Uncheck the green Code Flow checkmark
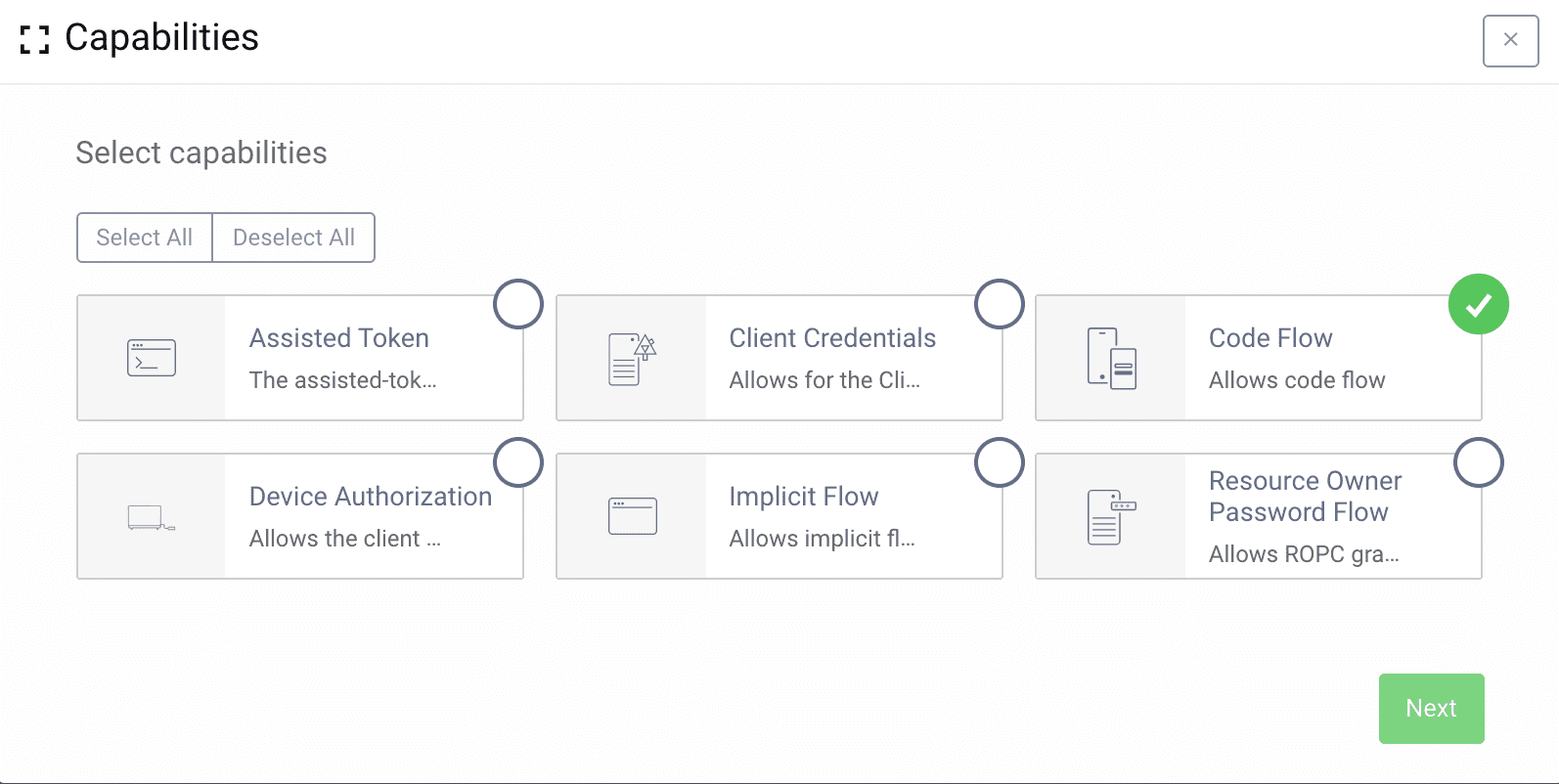Screen dimensions: 1559x784 (1478, 304)
